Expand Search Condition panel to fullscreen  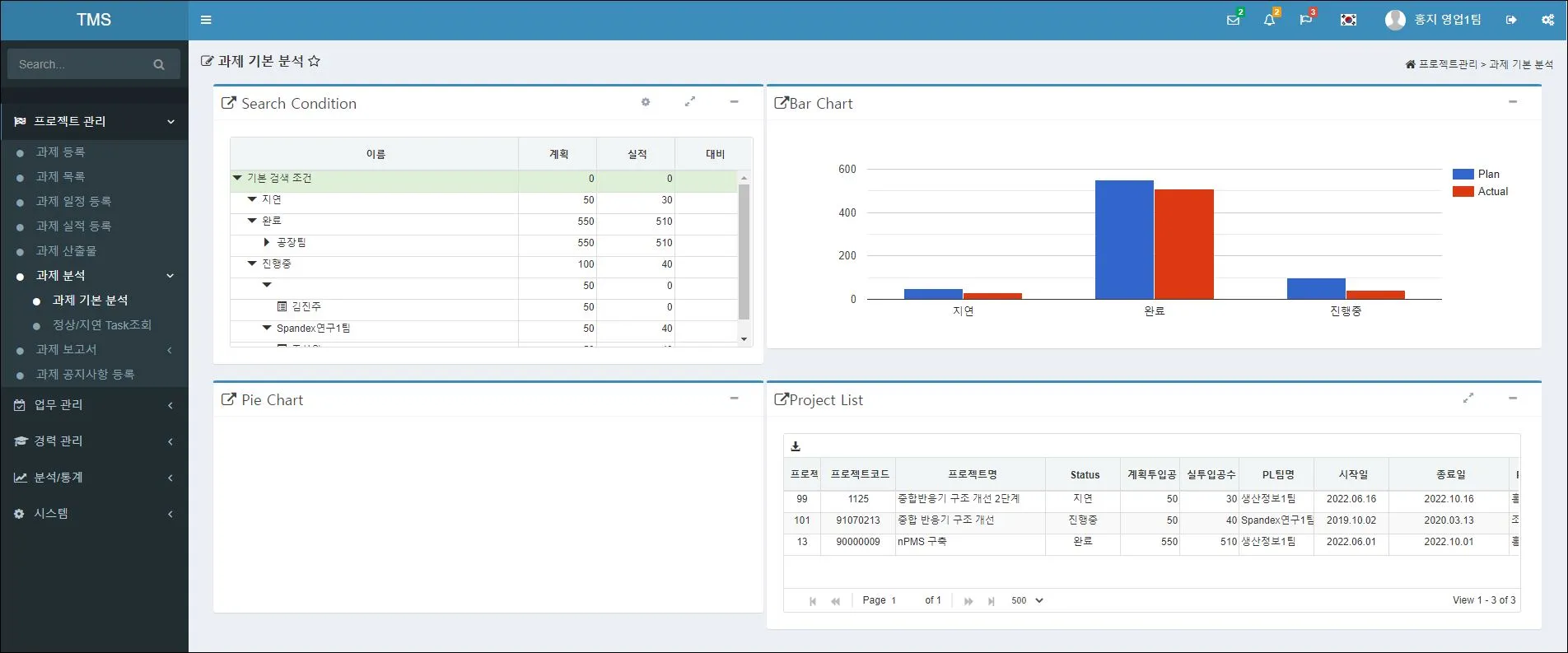690,102
